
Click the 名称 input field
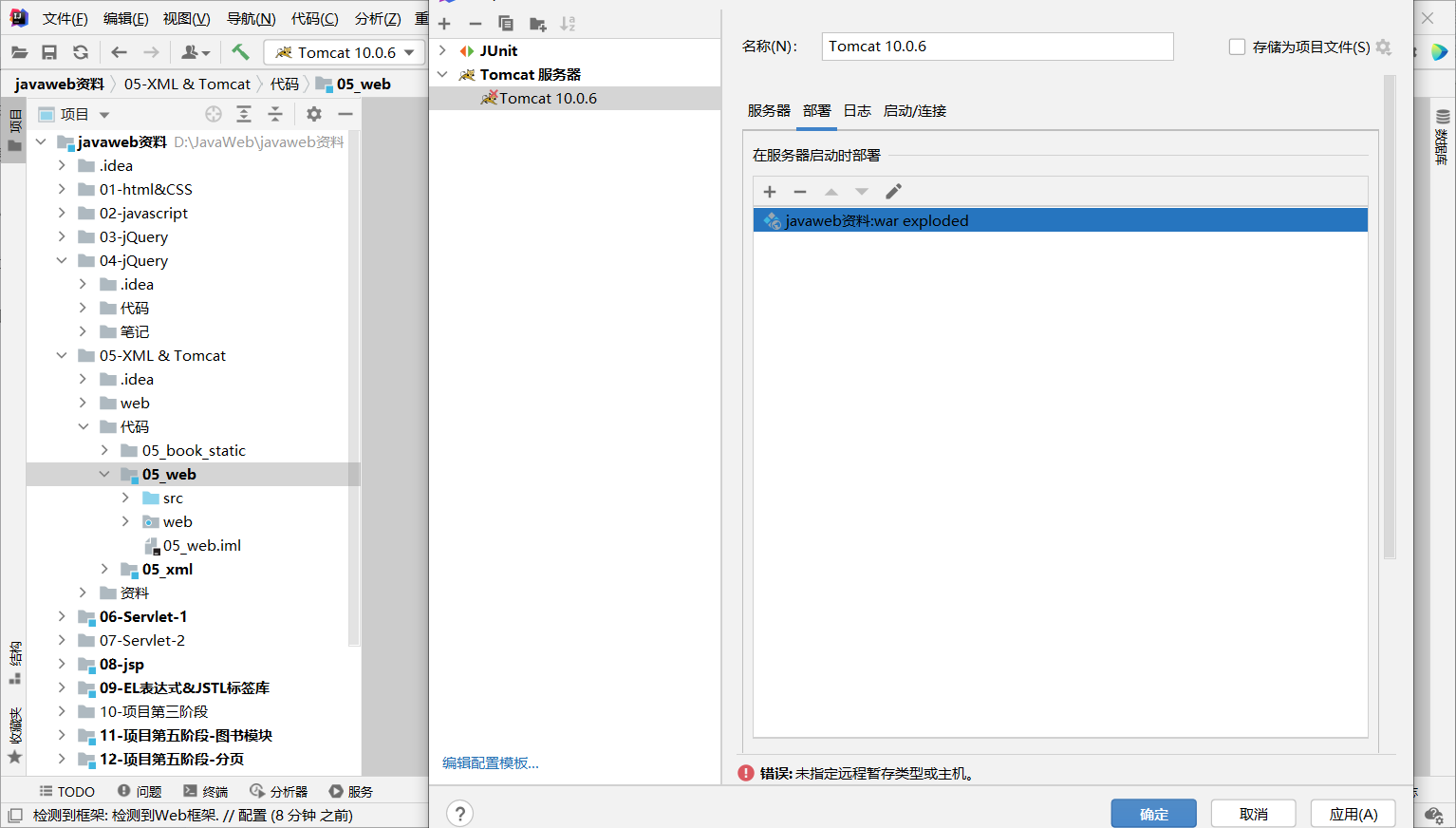pyautogui.click(x=998, y=47)
